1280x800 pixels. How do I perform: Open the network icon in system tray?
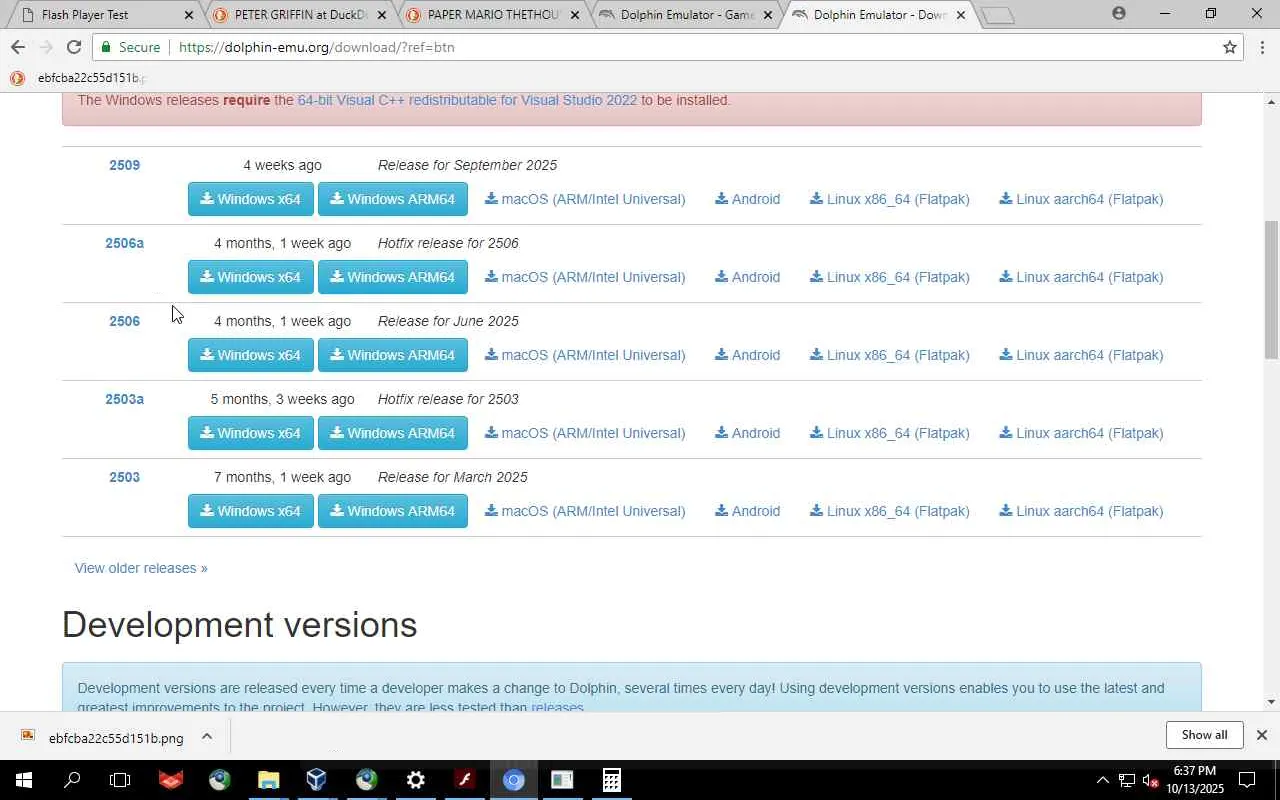pos(1127,780)
